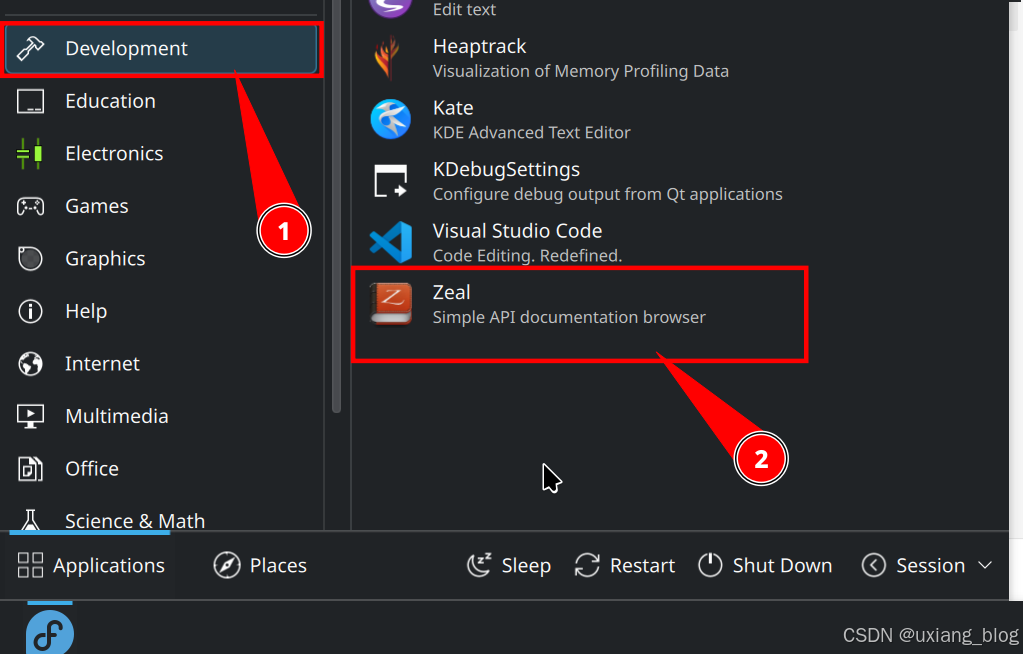The width and height of the screenshot is (1023, 654).
Task: Click 'Visualization of Memory Profiling Data' text
Action: tap(581, 71)
